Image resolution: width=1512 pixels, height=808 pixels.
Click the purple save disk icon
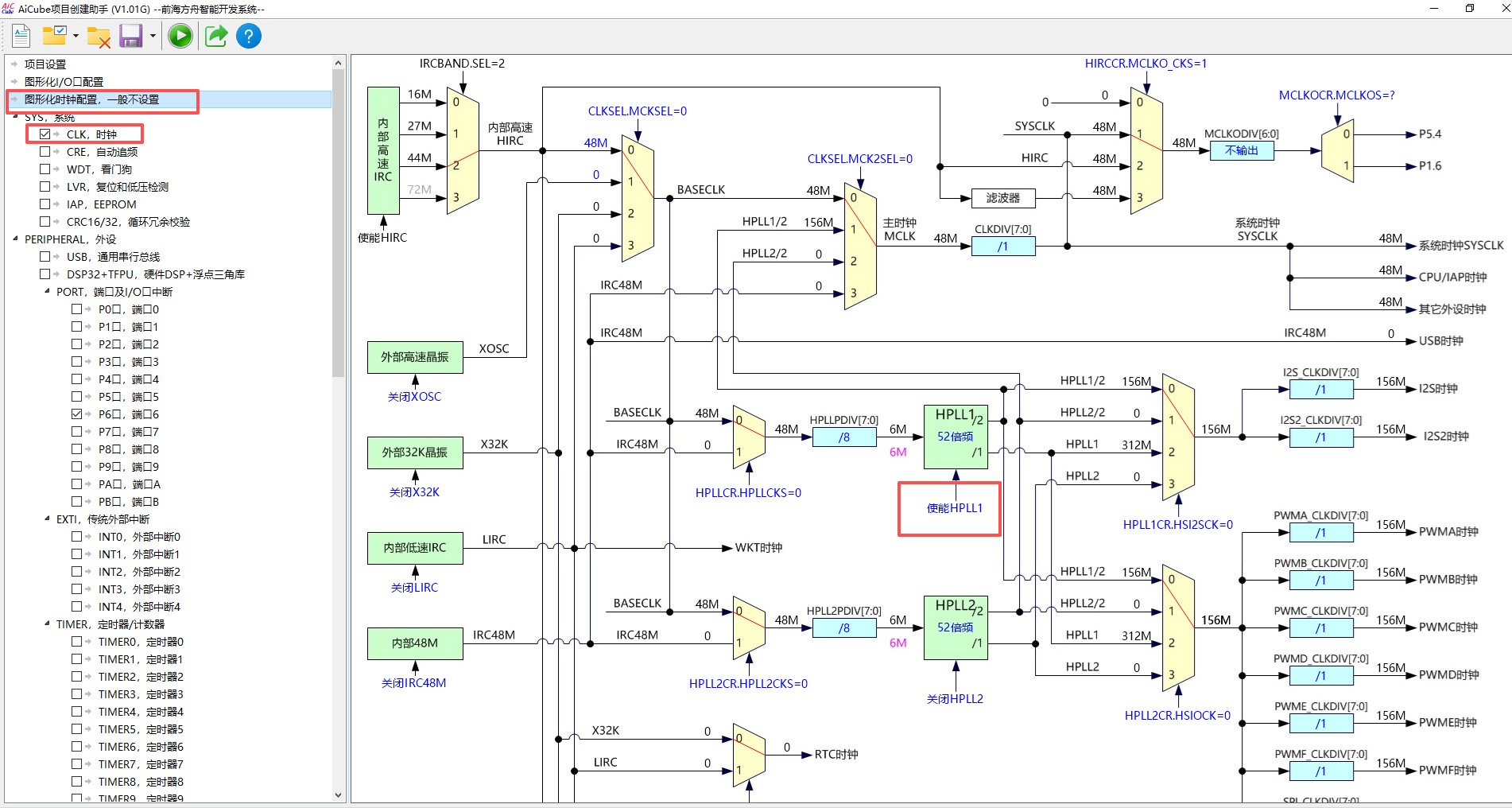point(130,36)
